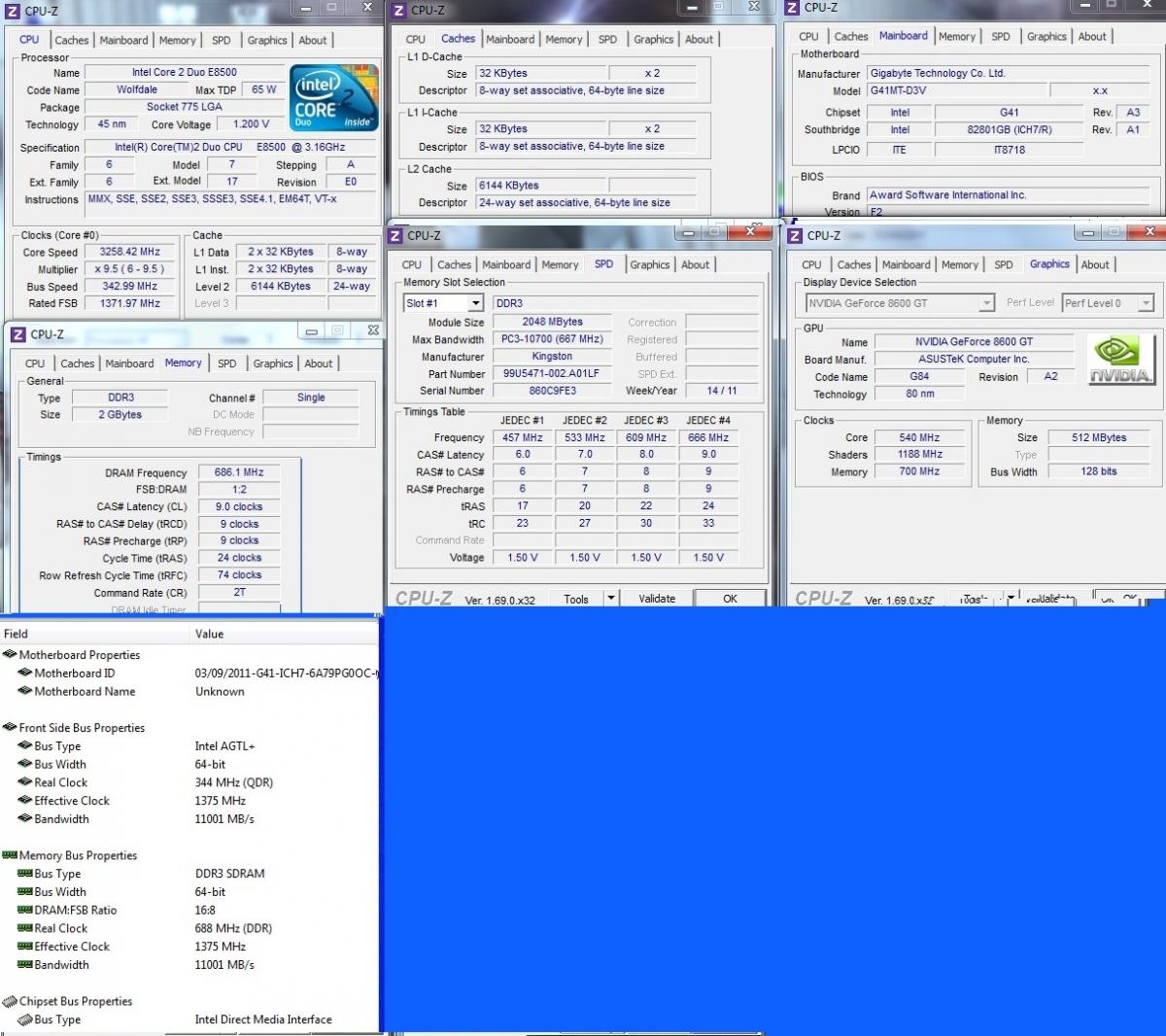
Task: Select the Graphics tab in the SPD window
Action: (x=650, y=264)
